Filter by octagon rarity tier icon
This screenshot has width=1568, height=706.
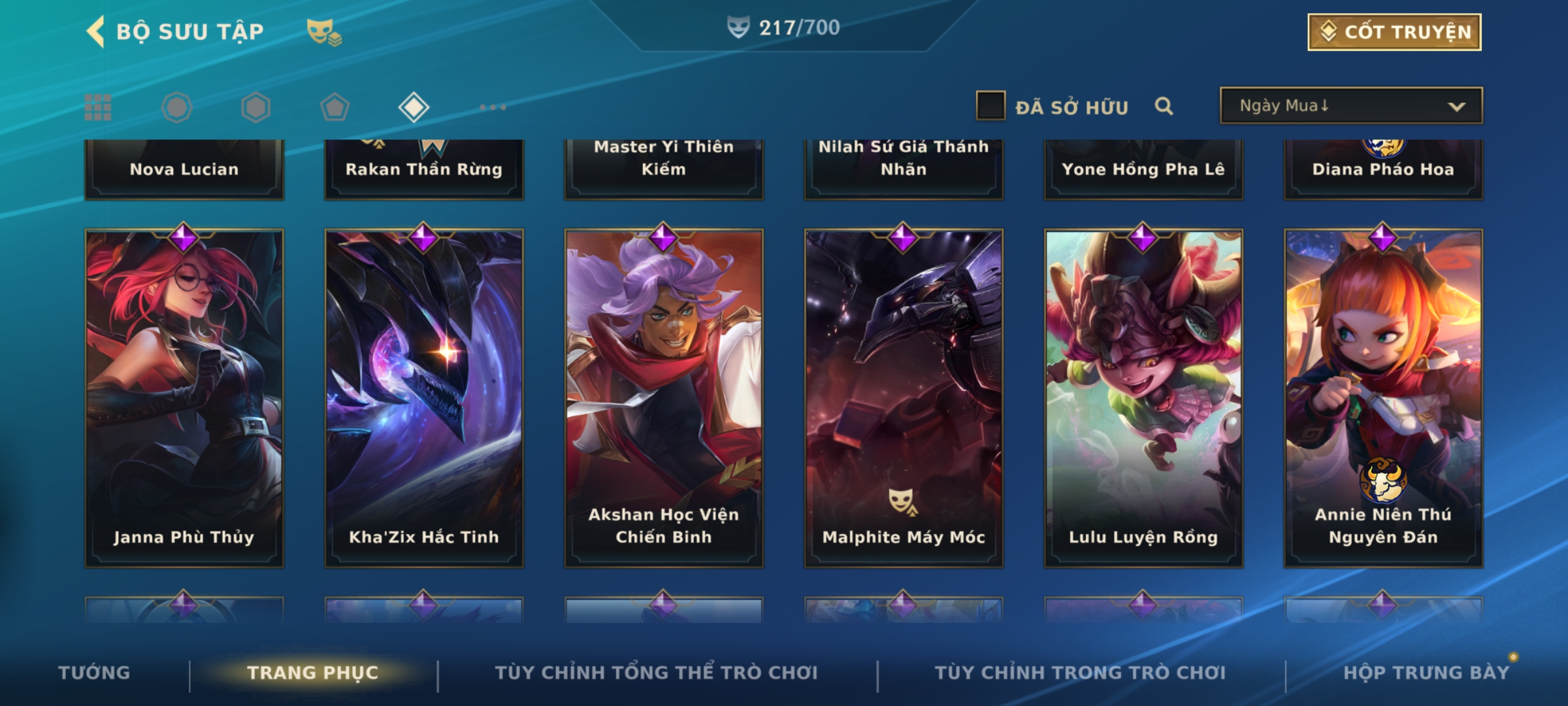(x=177, y=107)
